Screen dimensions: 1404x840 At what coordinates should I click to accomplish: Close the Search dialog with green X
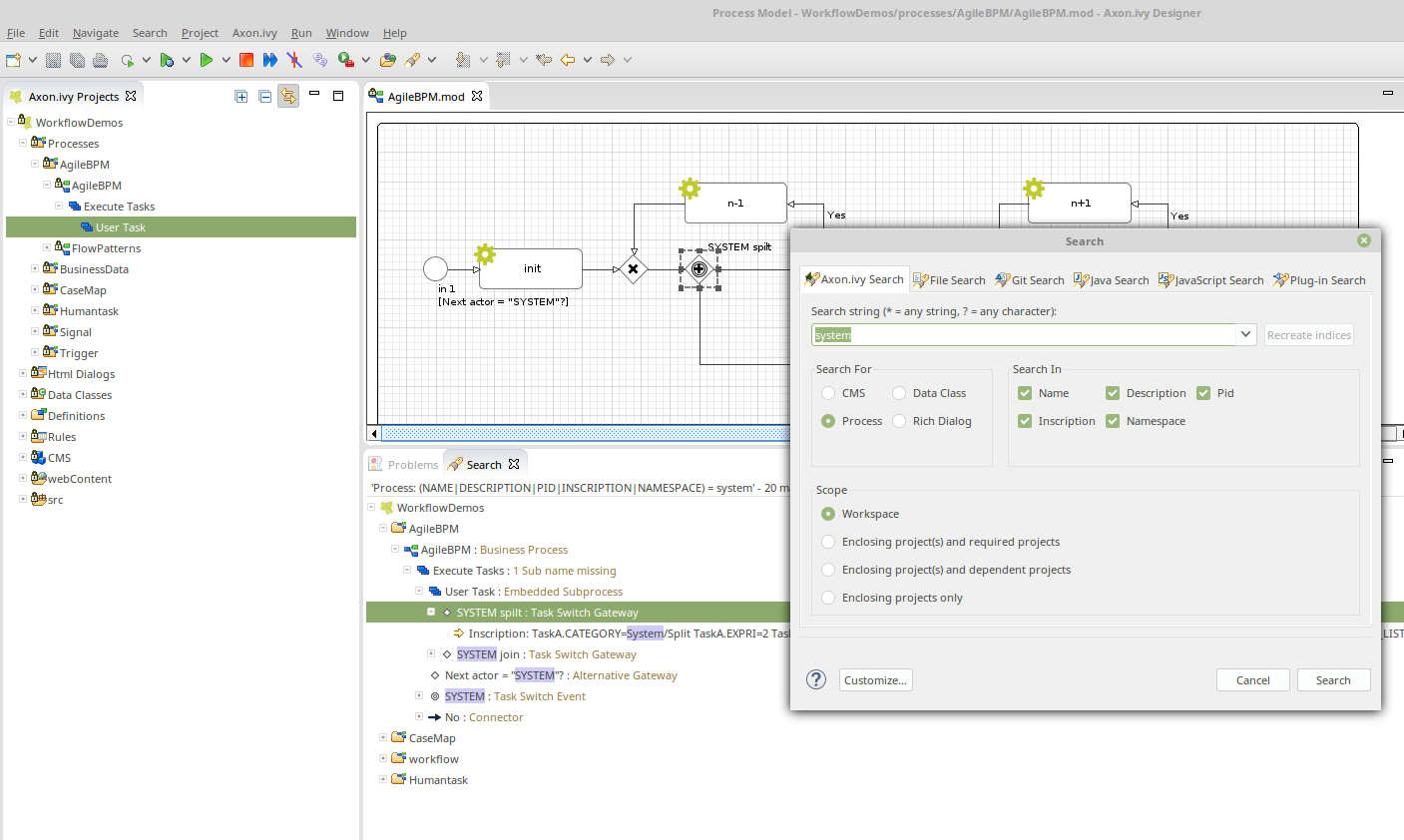pos(1364,240)
